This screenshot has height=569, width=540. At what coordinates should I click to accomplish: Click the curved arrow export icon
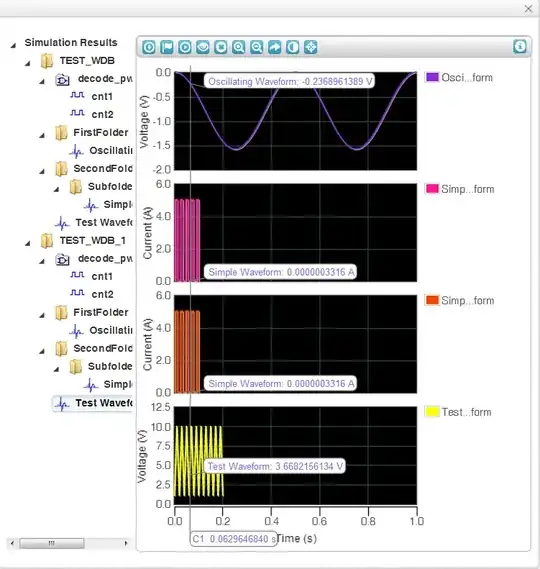[274, 47]
